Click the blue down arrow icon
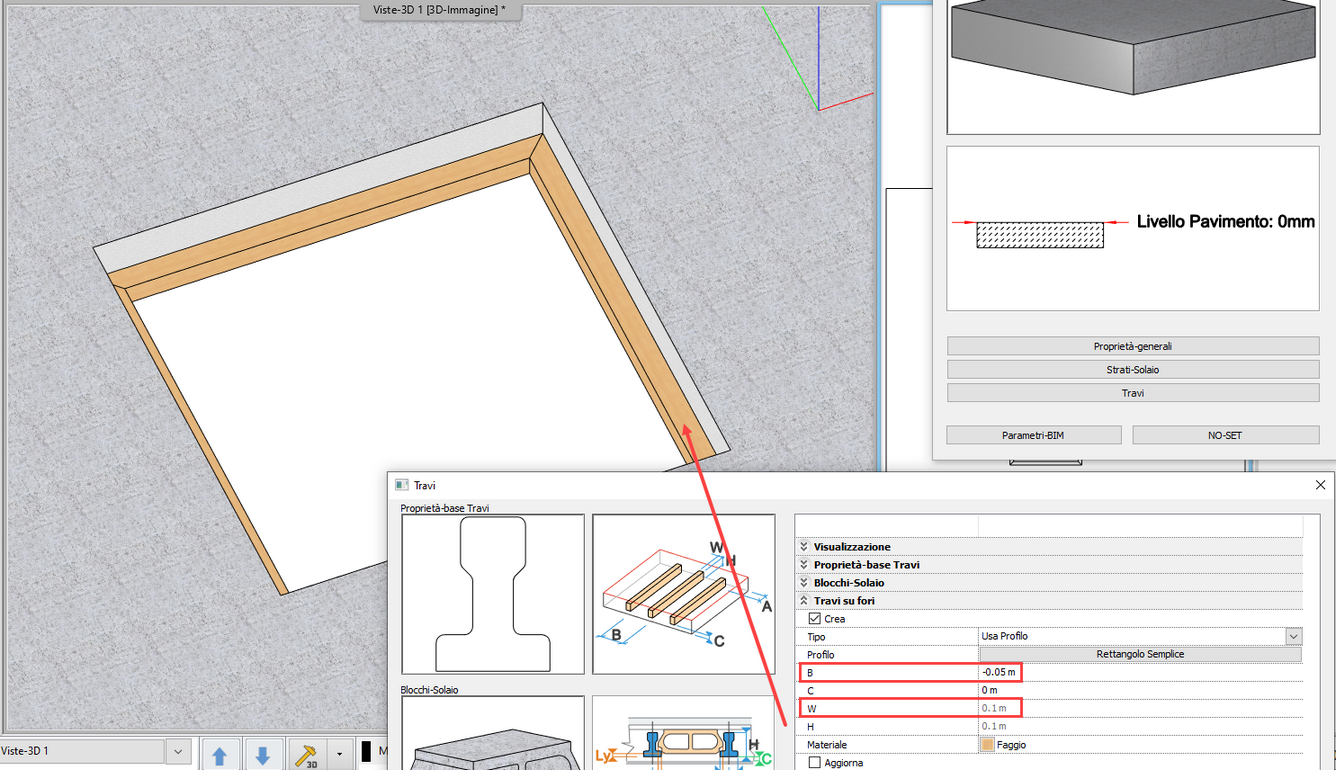This screenshot has width=1336, height=770. click(x=263, y=754)
